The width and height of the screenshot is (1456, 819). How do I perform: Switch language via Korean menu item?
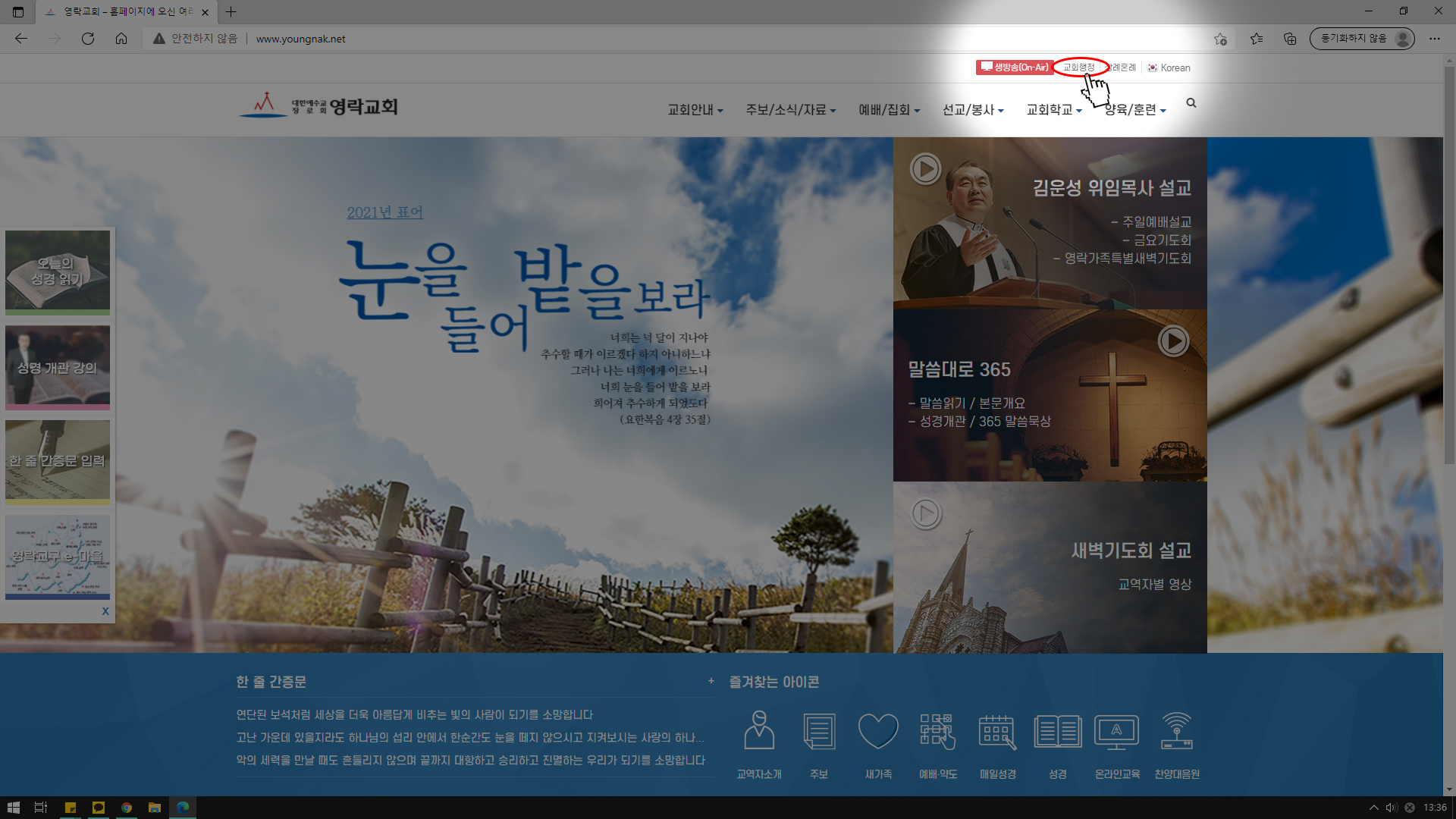[1175, 67]
